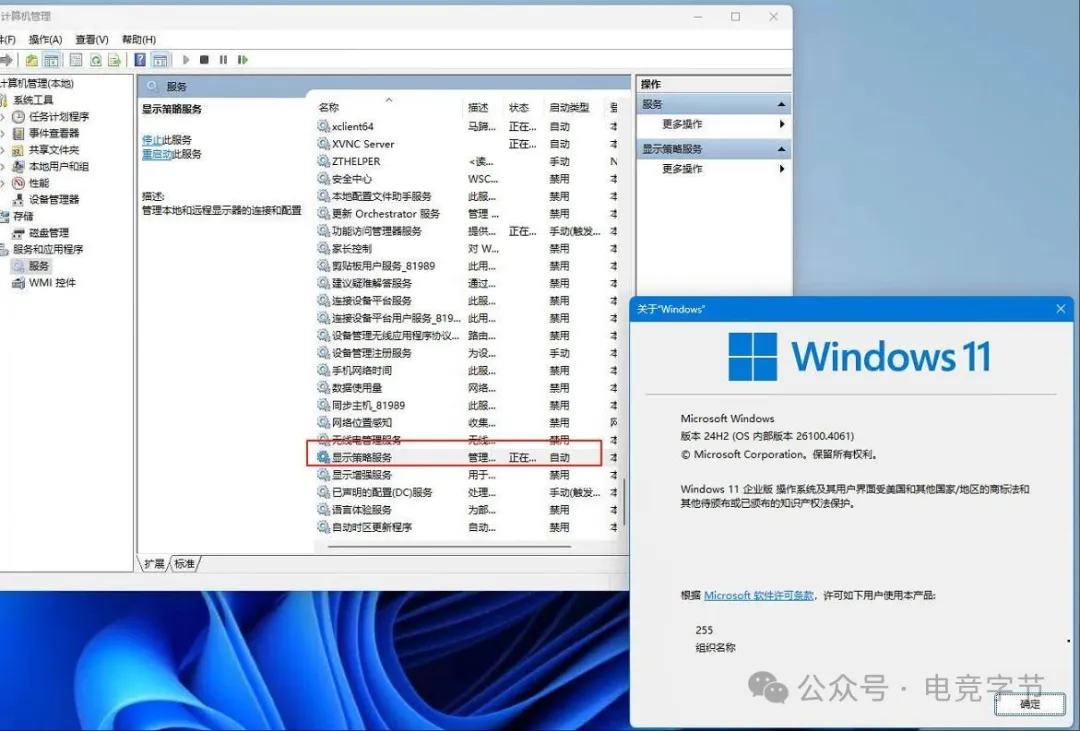Sort services by the 描述 column header
This screenshot has height=731, width=1080.
pyautogui.click(x=483, y=107)
